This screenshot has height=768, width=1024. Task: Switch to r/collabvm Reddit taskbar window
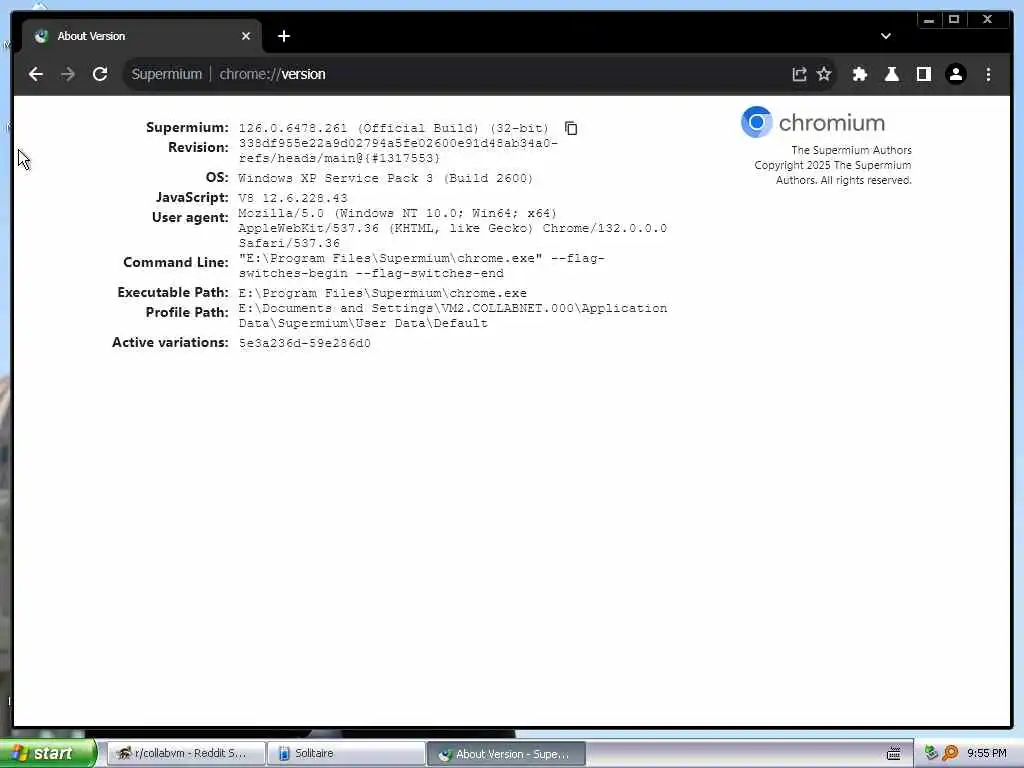pyautogui.click(x=186, y=754)
